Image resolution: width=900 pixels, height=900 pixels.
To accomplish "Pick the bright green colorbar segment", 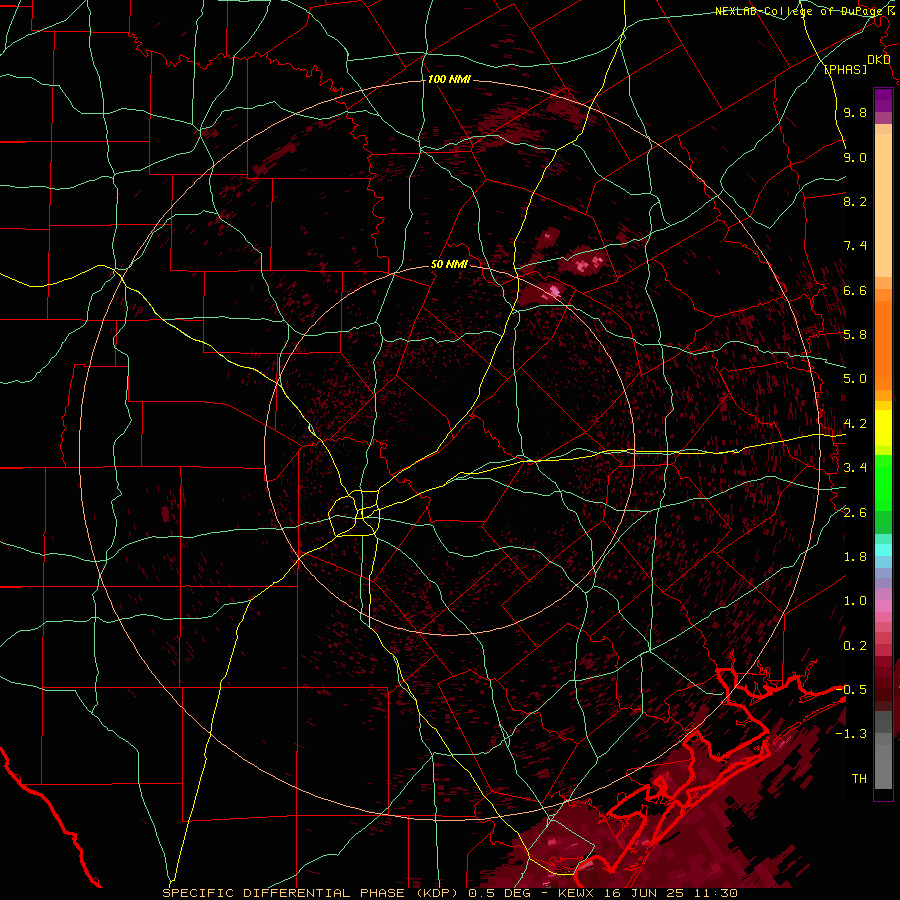I will pos(883,482).
